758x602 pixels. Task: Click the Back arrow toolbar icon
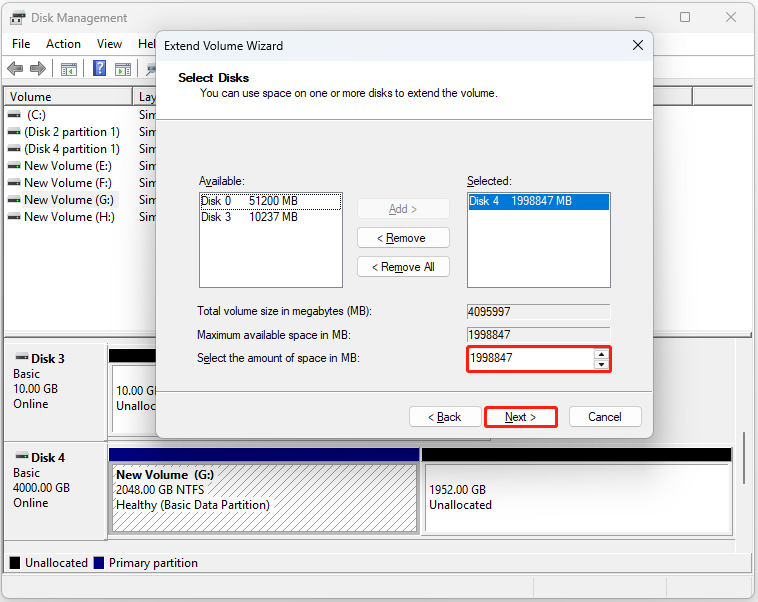[x=15, y=69]
